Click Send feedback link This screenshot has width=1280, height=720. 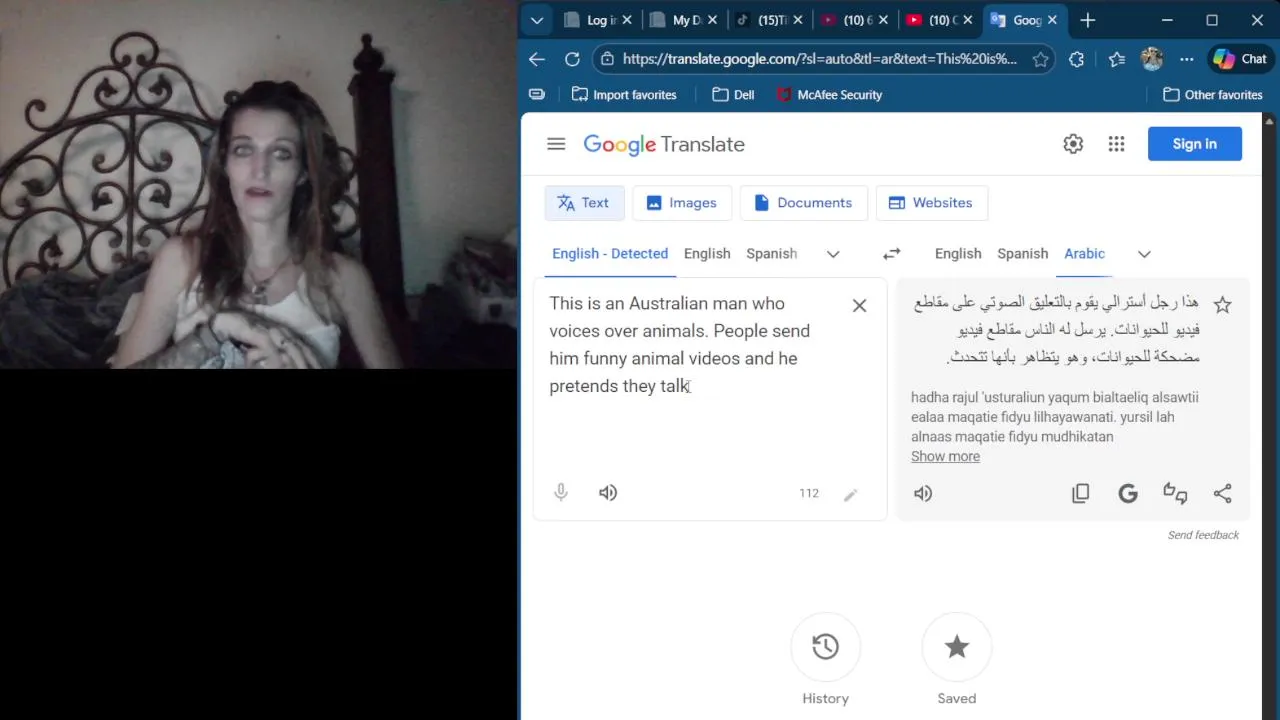coord(1203,535)
